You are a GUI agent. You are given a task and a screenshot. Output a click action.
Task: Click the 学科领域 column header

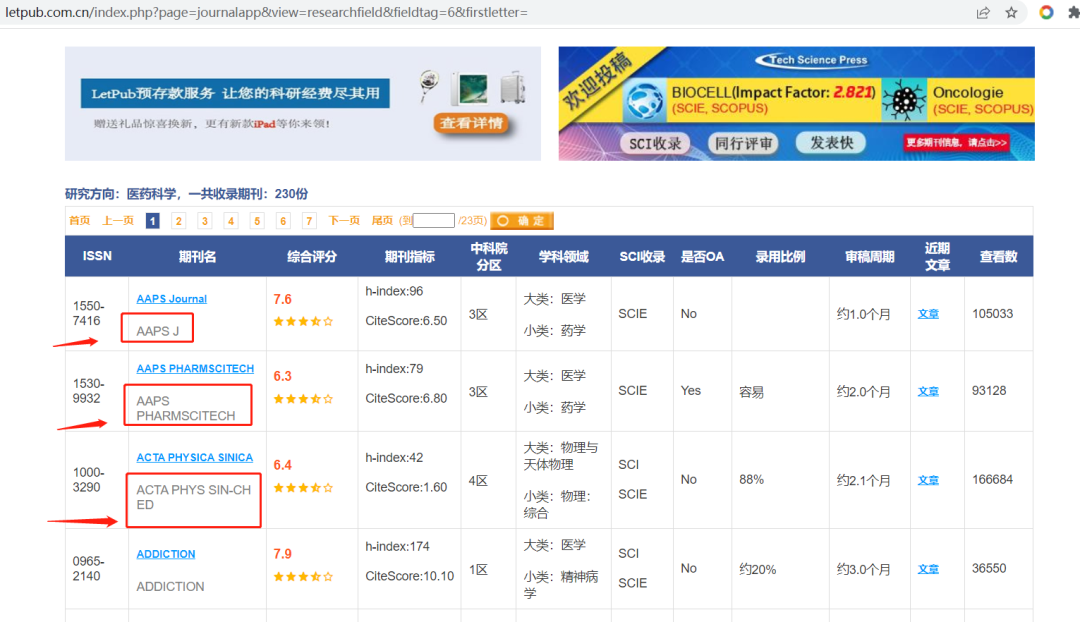coord(563,257)
